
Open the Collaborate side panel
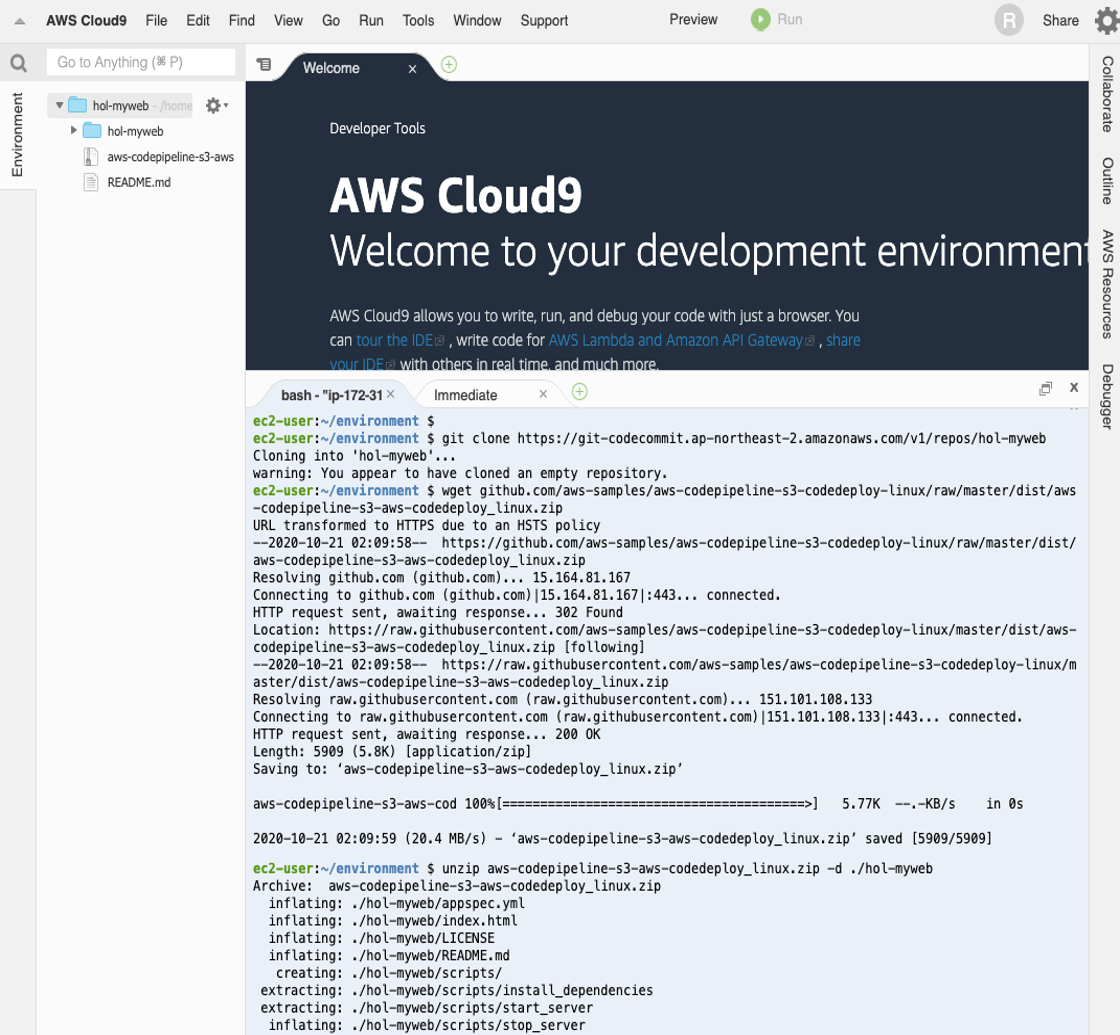1106,94
